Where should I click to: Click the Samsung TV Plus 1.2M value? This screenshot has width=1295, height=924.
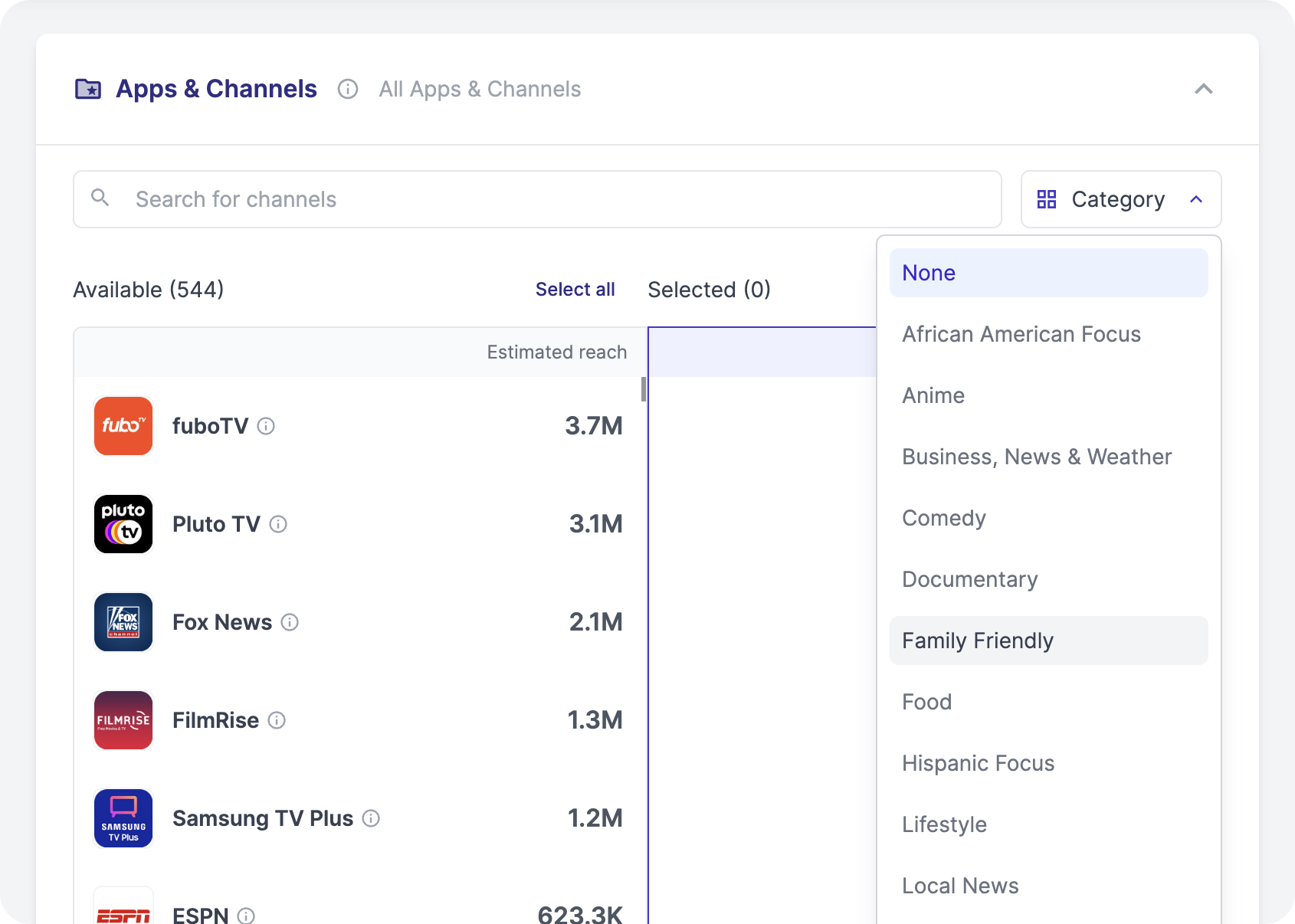click(x=595, y=818)
